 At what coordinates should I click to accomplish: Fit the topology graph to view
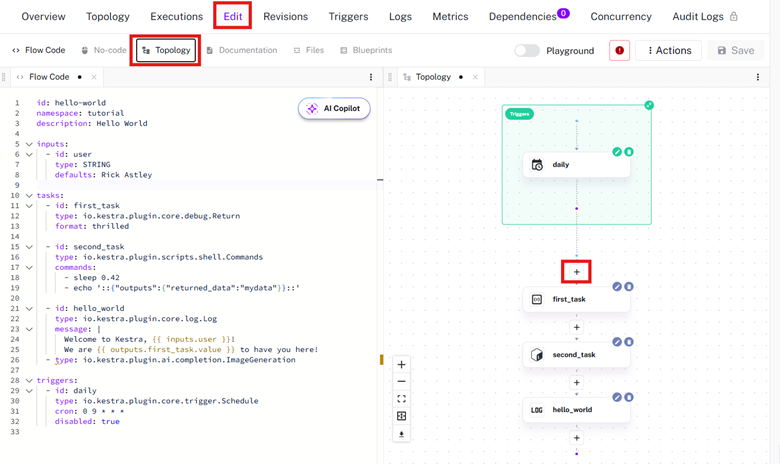click(401, 399)
